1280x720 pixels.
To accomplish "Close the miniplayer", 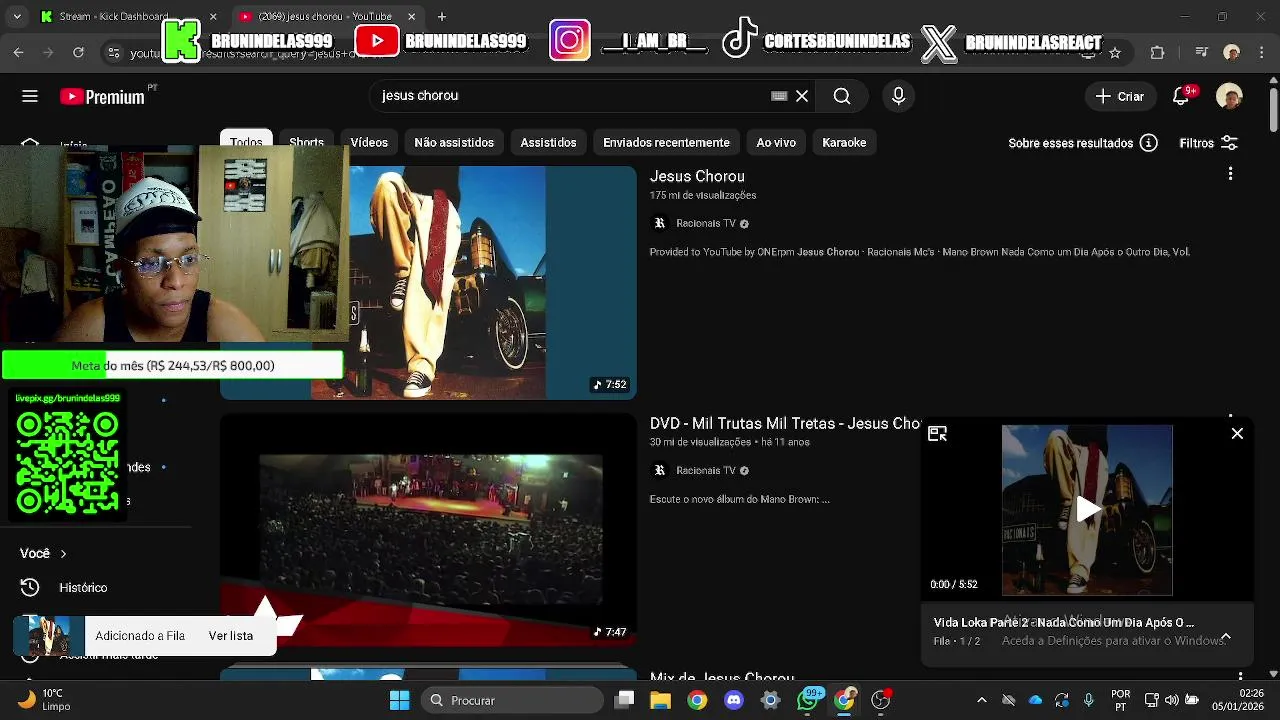I will pyautogui.click(x=1237, y=433).
